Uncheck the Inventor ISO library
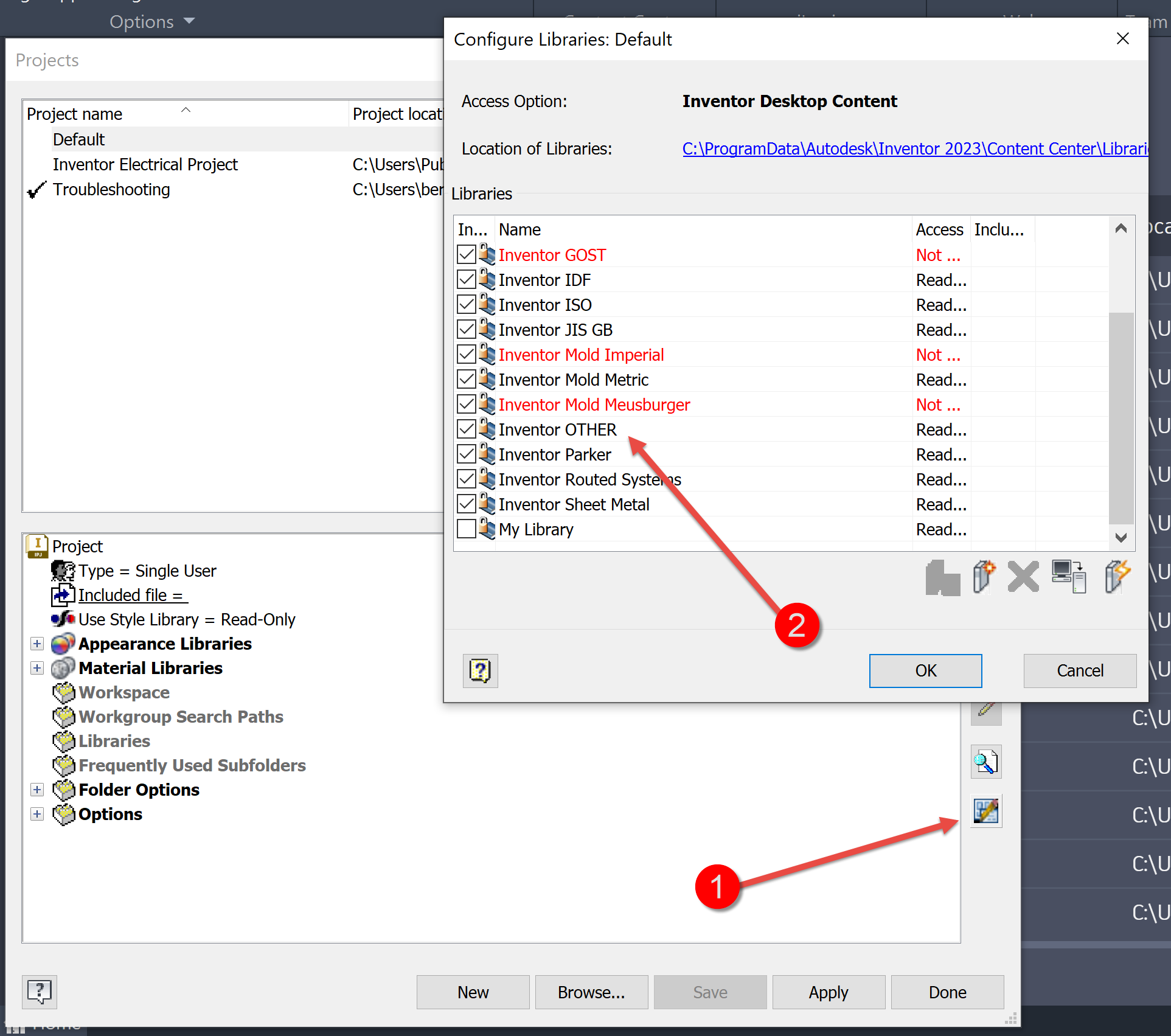 [467, 304]
